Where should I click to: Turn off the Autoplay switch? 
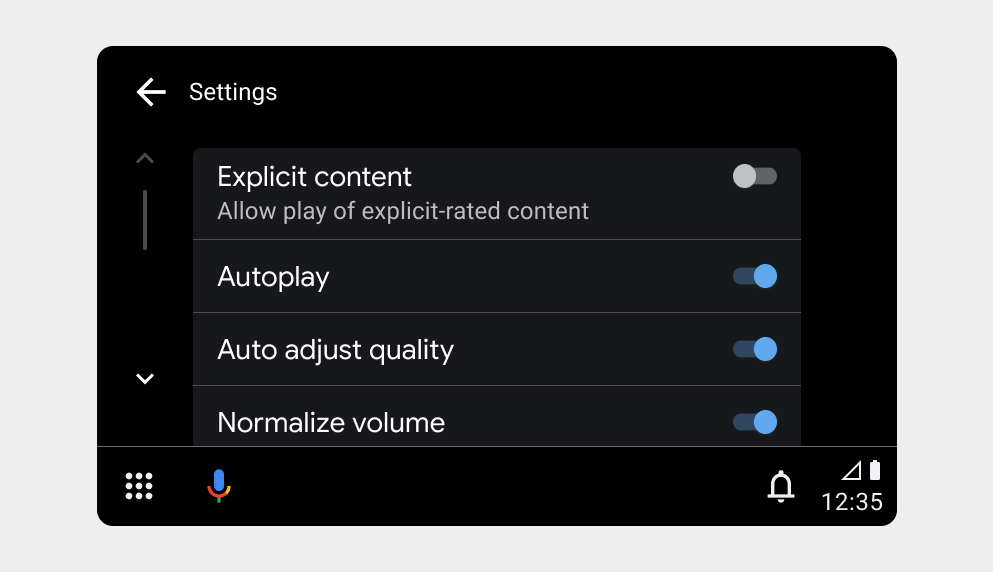coord(755,276)
